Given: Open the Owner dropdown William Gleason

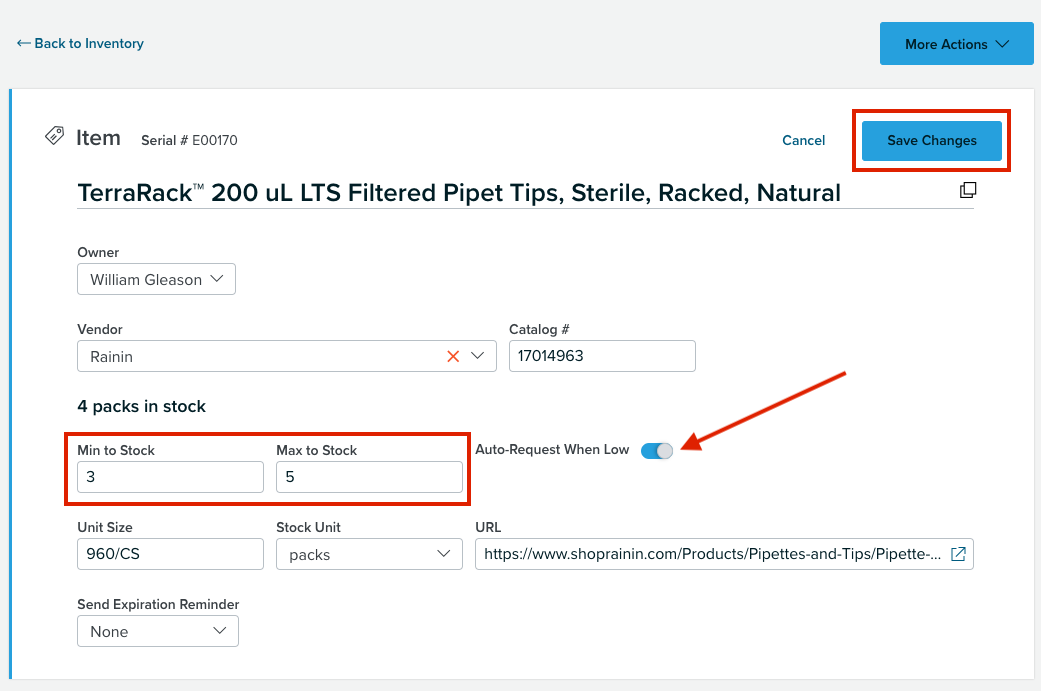Looking at the screenshot, I should pyautogui.click(x=157, y=279).
